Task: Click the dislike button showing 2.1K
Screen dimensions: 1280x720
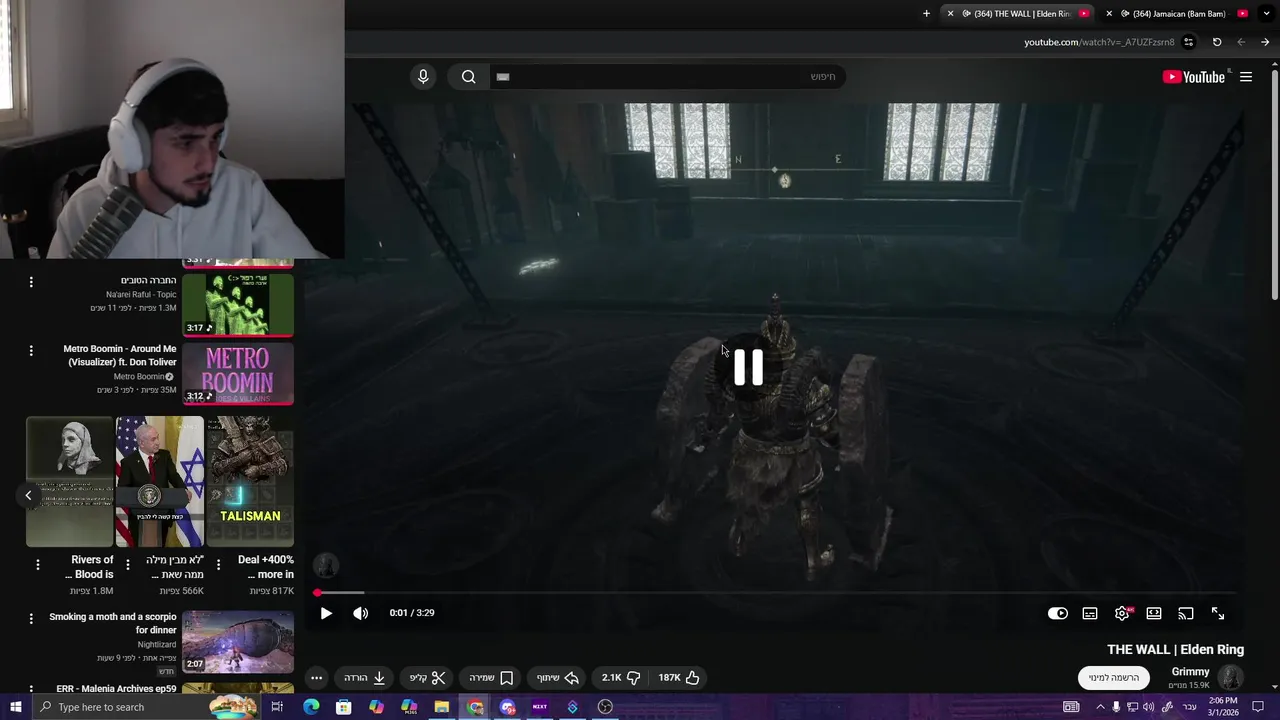Action: point(621,677)
